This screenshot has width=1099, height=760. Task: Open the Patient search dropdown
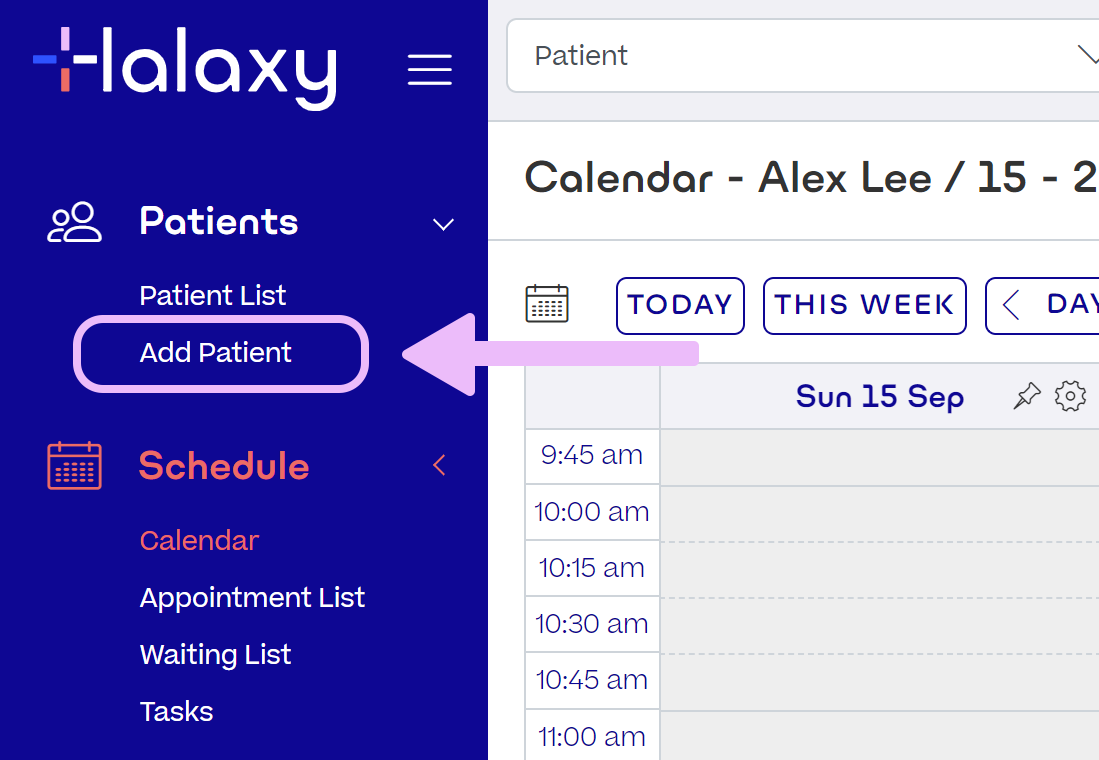point(800,55)
